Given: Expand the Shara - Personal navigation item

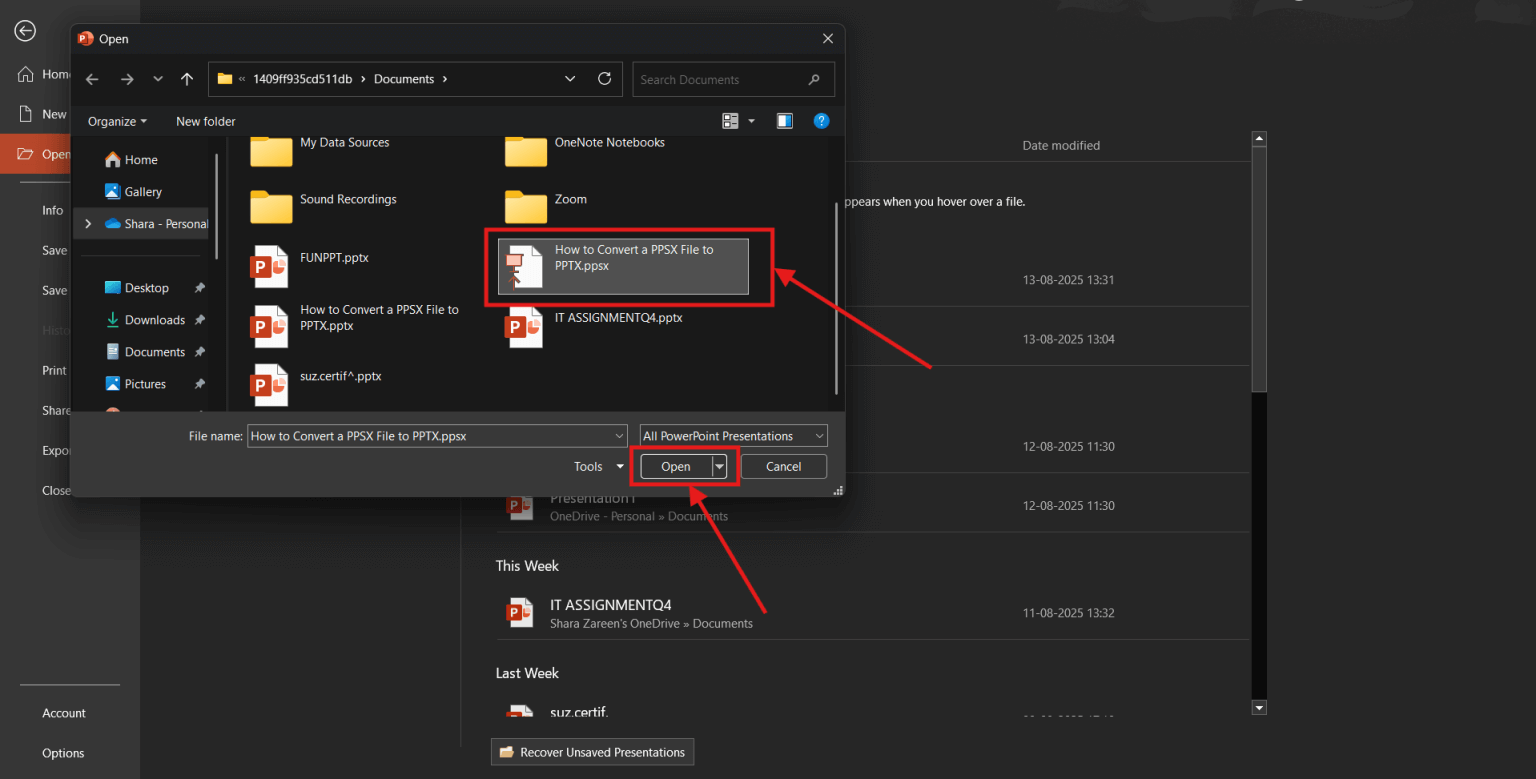Looking at the screenshot, I should [87, 223].
